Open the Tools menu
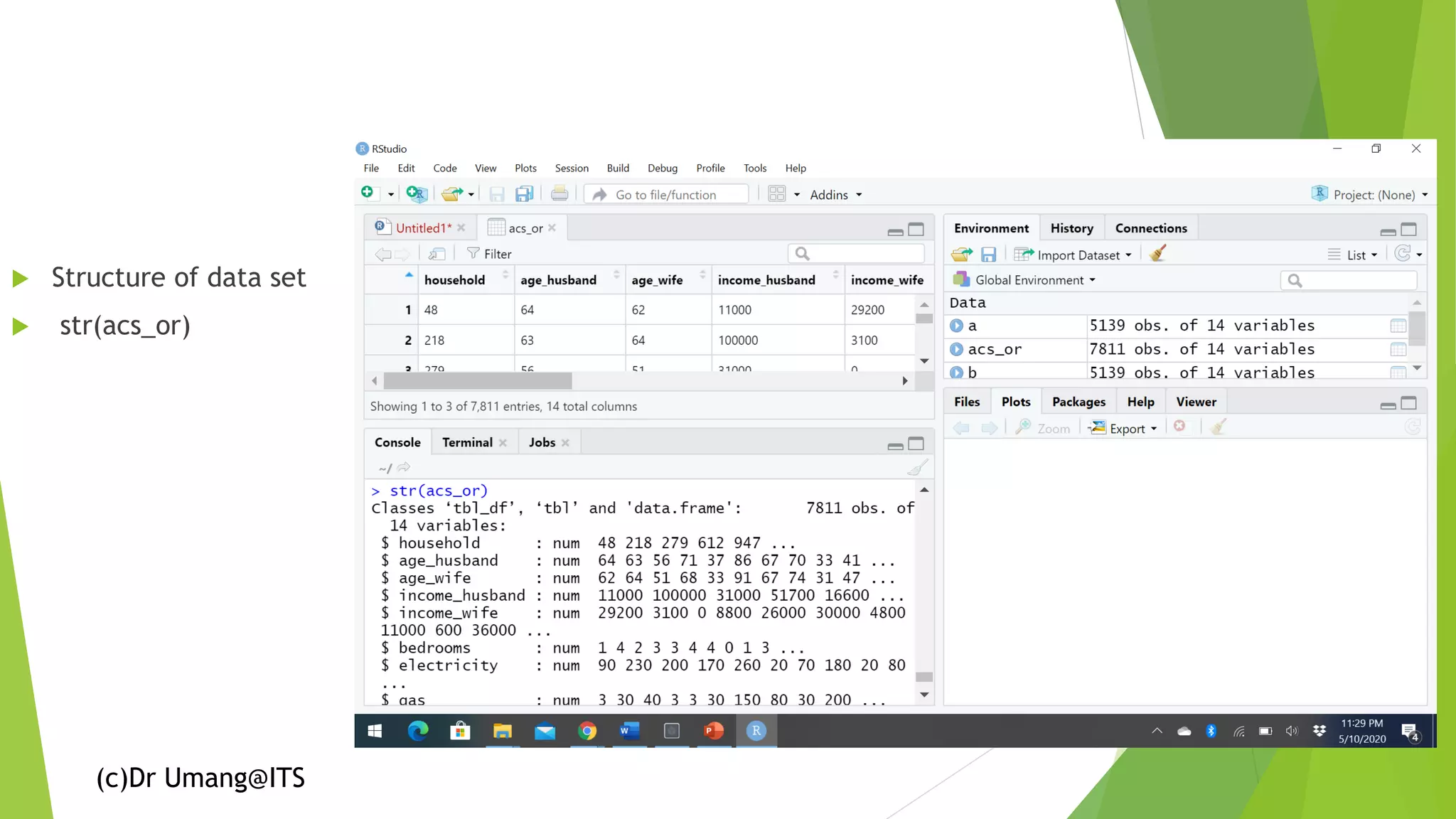This screenshot has width=1456, height=819. (755, 168)
